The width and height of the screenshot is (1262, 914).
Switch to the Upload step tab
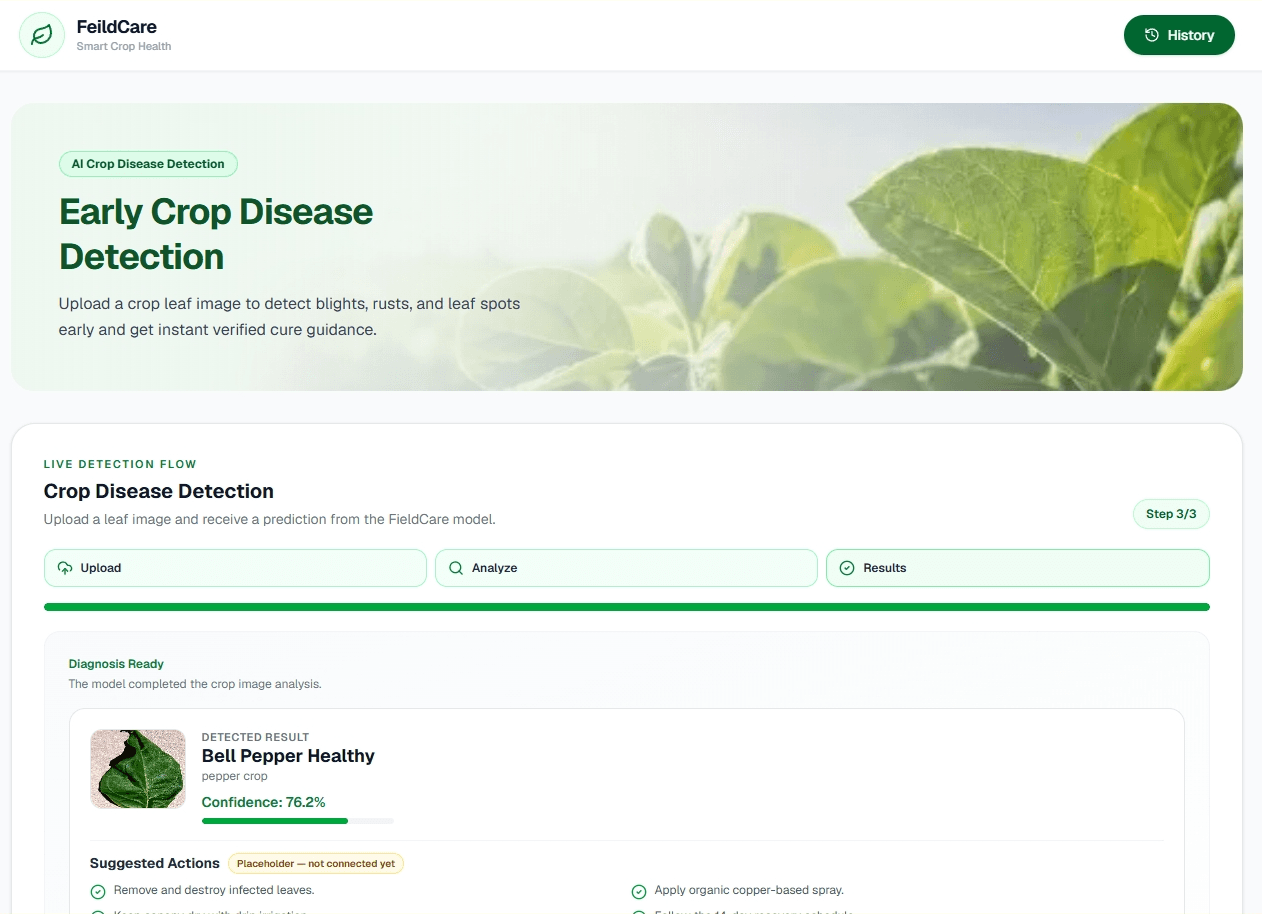[235, 568]
